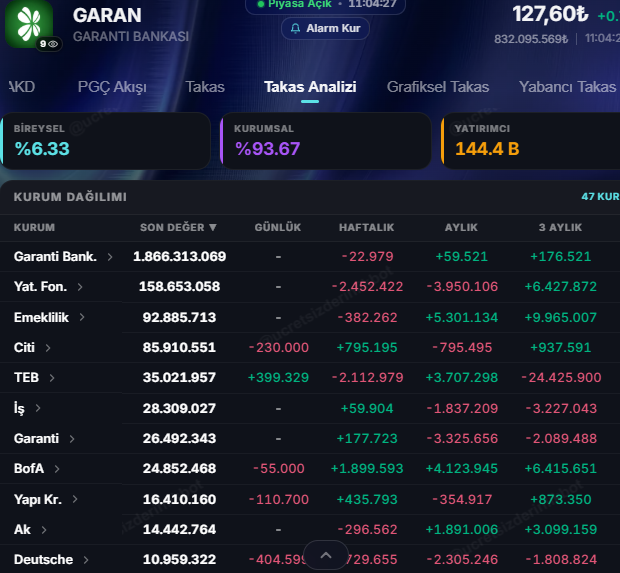Click the Alarm Kur bell button

pos(325,28)
